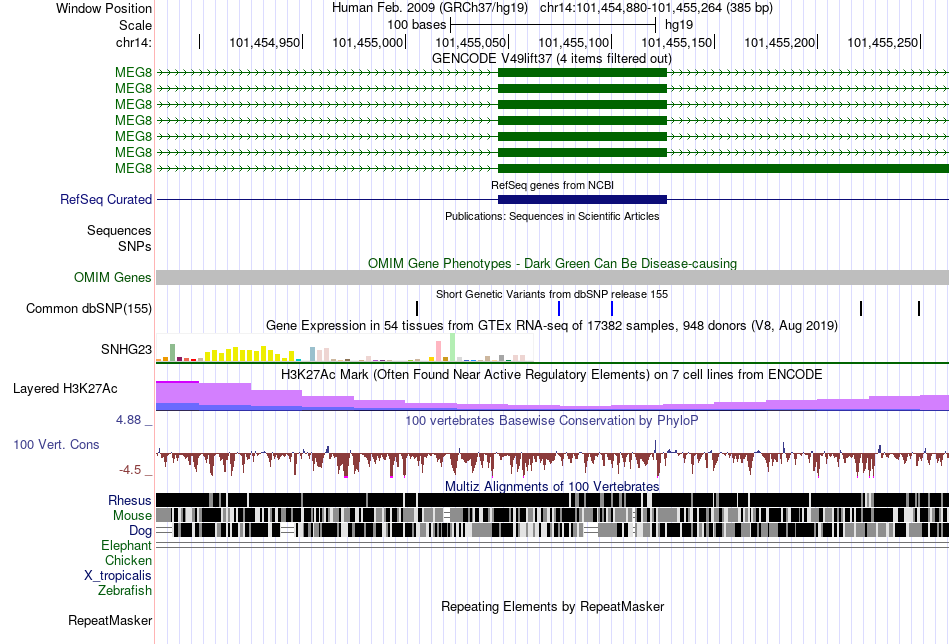This screenshot has height=644, width=950.
Task: Click the Chicken species label
Action: point(128,560)
